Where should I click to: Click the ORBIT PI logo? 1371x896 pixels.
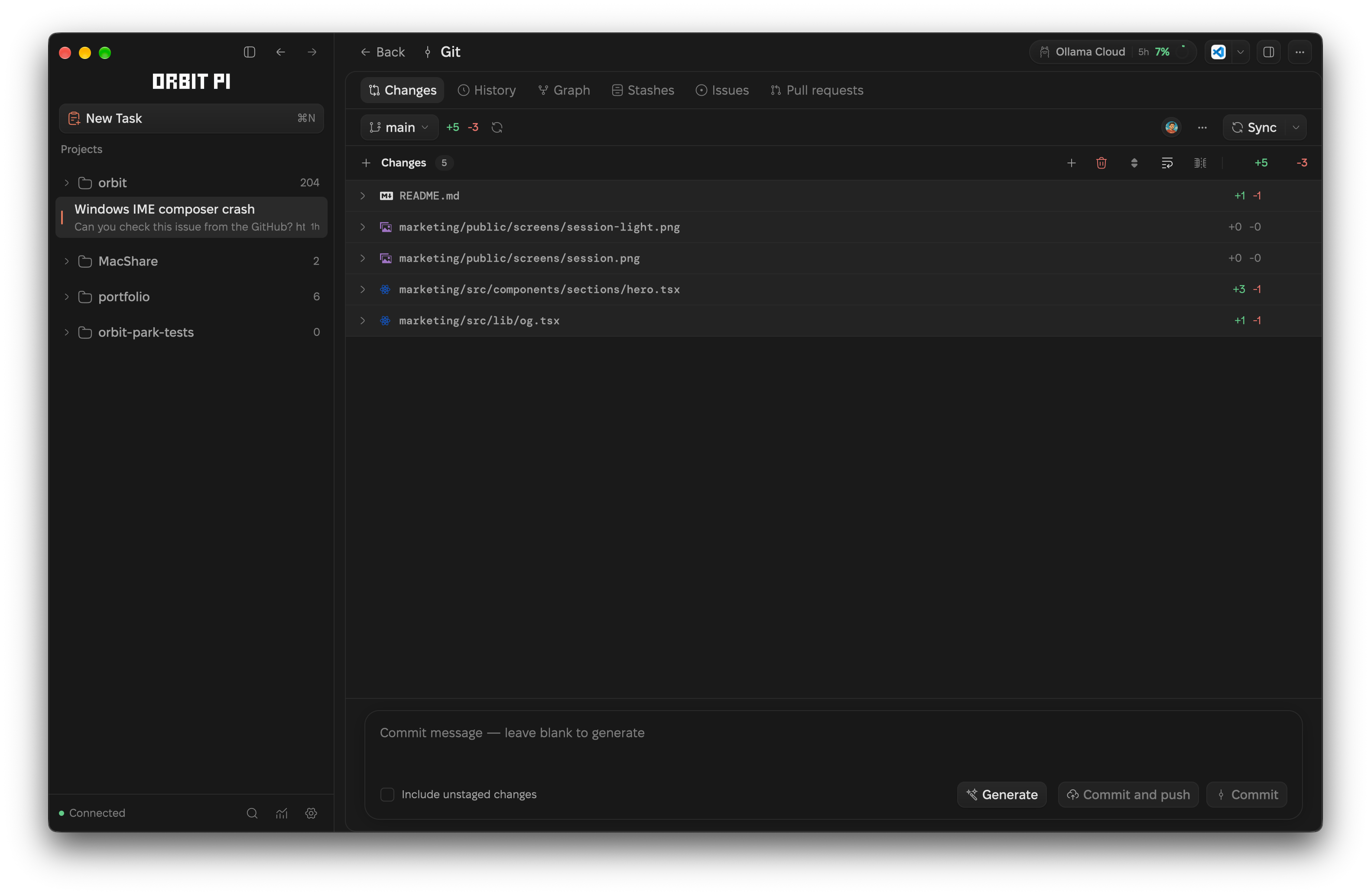[x=191, y=82]
